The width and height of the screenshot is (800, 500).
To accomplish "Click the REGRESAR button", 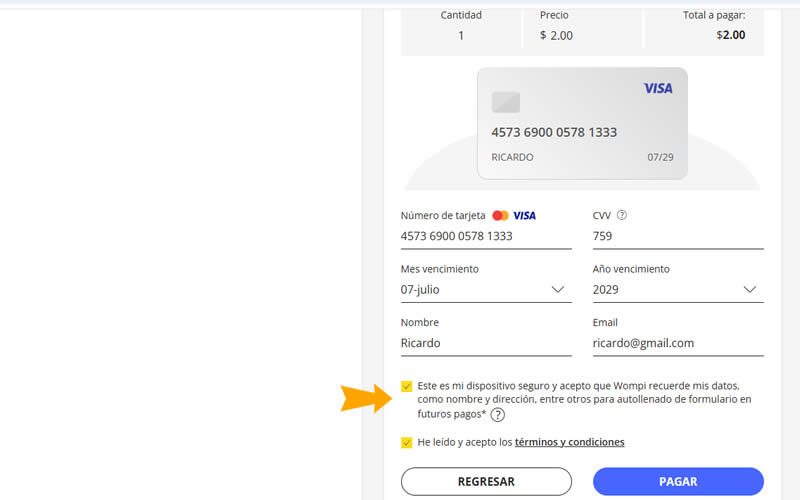I will coord(486,482).
